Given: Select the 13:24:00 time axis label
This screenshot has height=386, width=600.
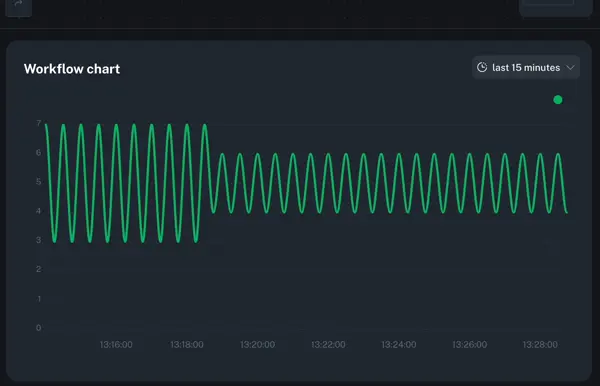Looking at the screenshot, I should click(399, 345).
